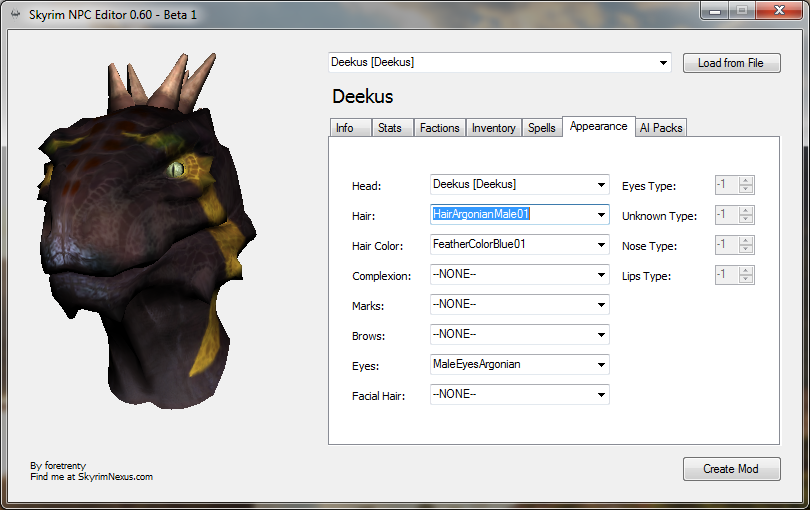Decrease Unknown Type value with down arrow
This screenshot has height=510, width=810.
click(745, 219)
